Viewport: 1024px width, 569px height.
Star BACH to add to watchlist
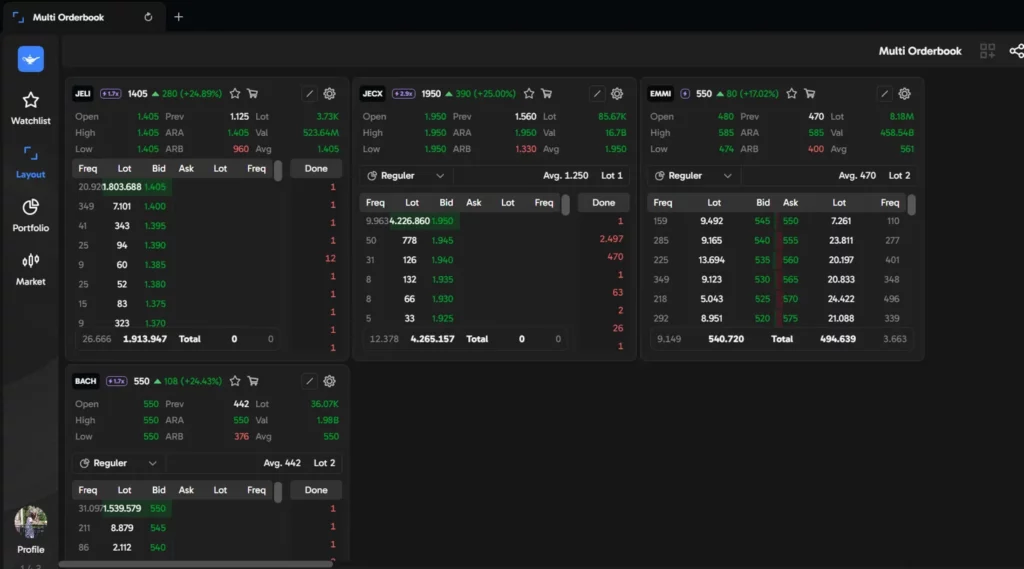[x=235, y=381]
